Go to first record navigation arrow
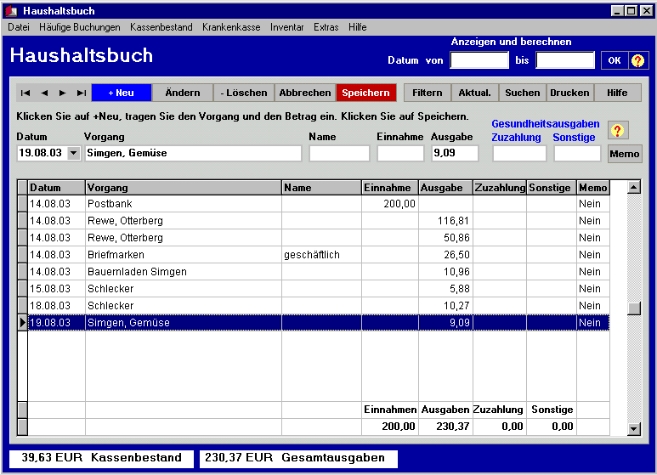Image resolution: width=657 pixels, height=475 pixels. pos(26,93)
